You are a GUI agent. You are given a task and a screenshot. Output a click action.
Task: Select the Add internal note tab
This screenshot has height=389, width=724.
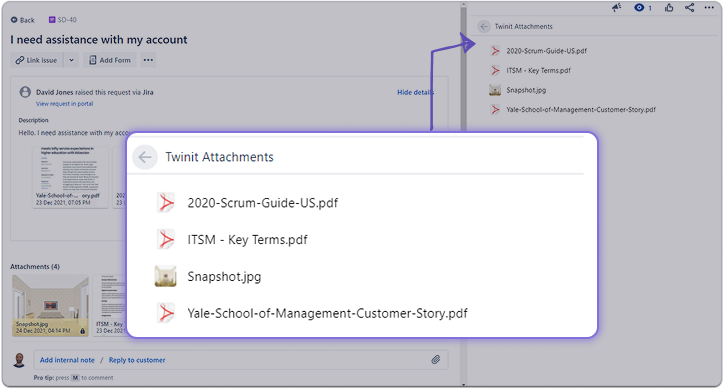67,360
